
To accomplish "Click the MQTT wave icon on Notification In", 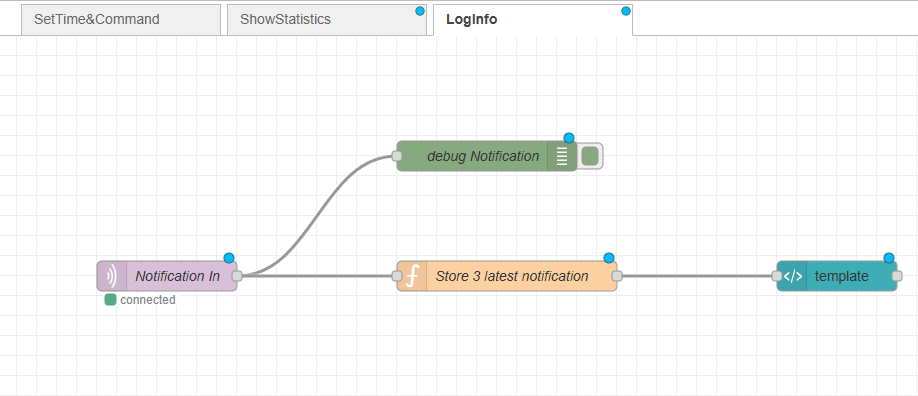I will pos(112,276).
